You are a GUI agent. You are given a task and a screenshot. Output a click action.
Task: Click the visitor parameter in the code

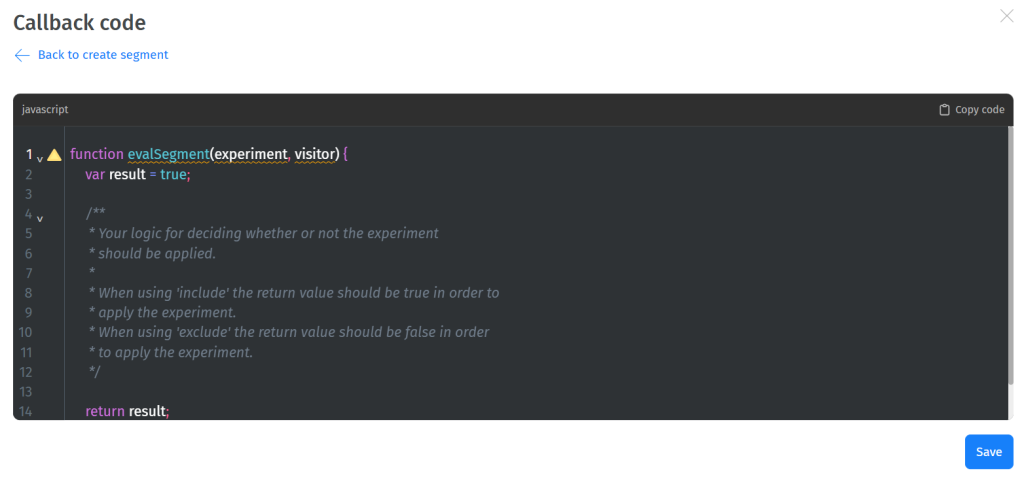tap(317, 155)
